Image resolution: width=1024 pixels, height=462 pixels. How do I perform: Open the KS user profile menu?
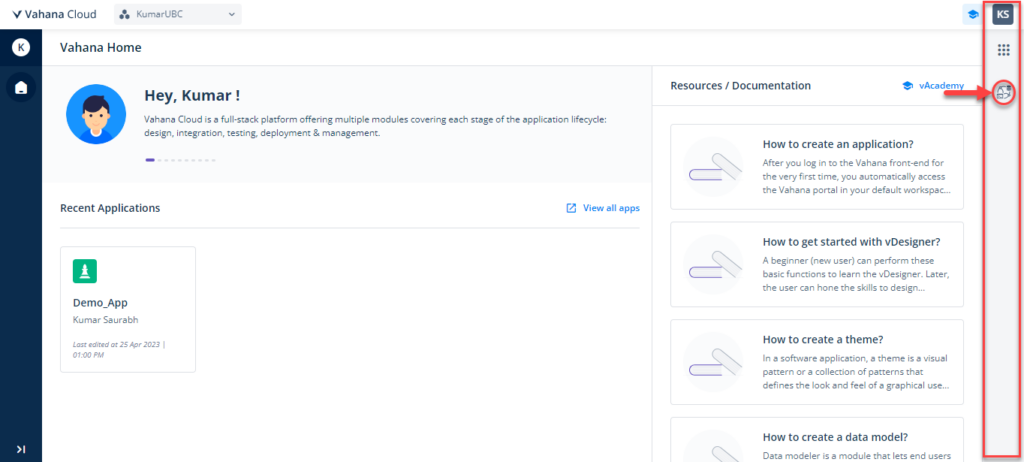pyautogui.click(x=1002, y=14)
